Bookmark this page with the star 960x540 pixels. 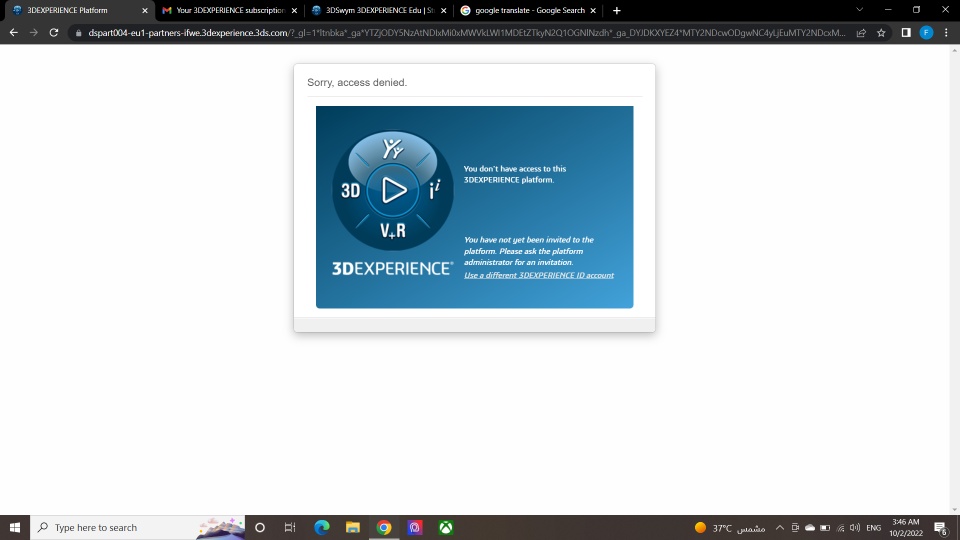tap(881, 33)
